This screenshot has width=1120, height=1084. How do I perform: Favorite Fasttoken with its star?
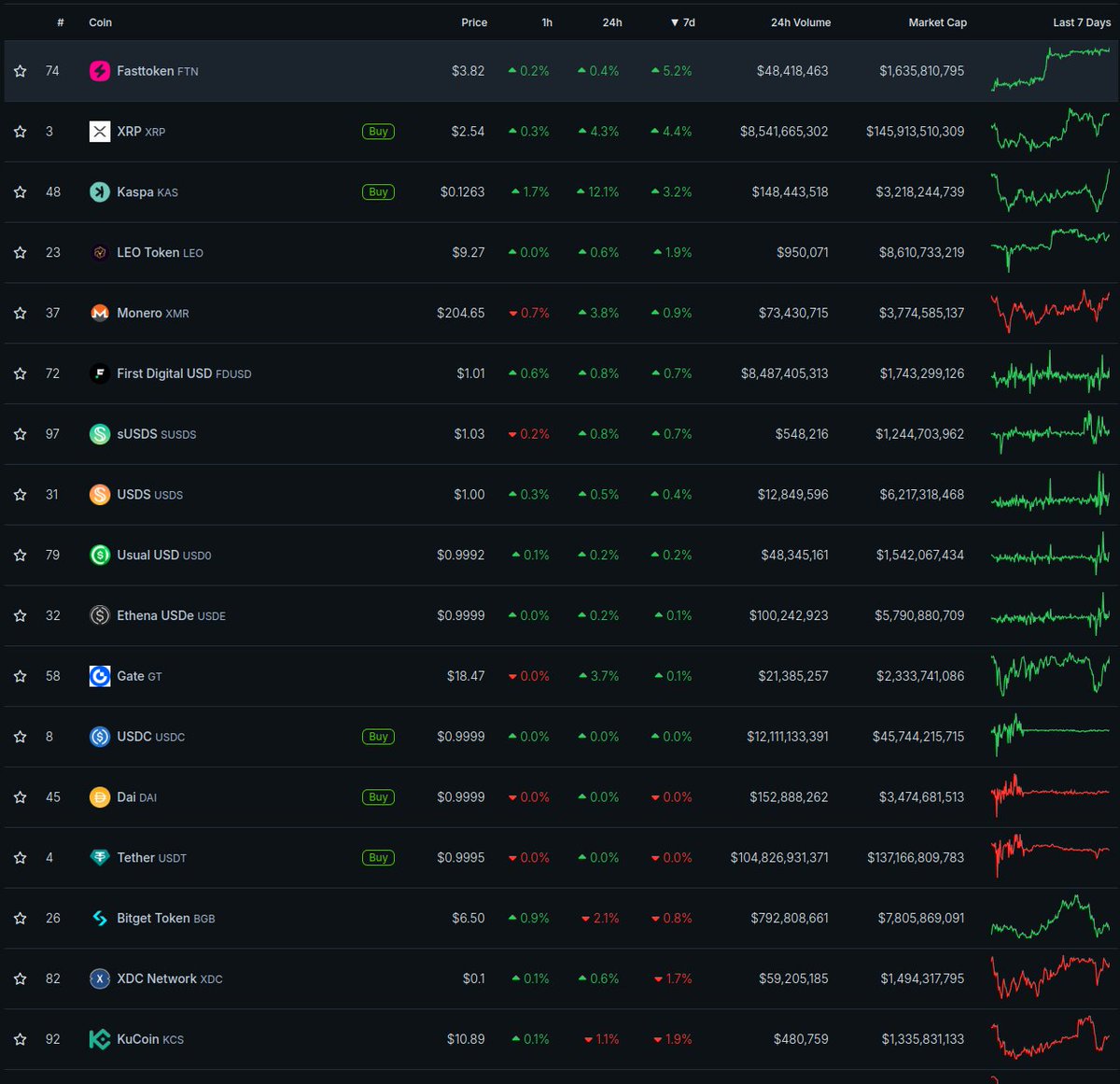[21, 71]
